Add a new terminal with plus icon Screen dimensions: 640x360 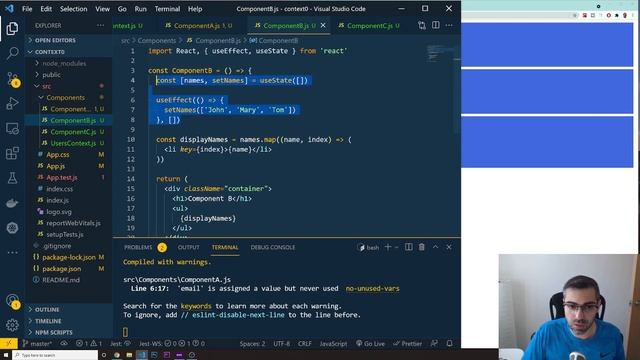(x=388, y=247)
